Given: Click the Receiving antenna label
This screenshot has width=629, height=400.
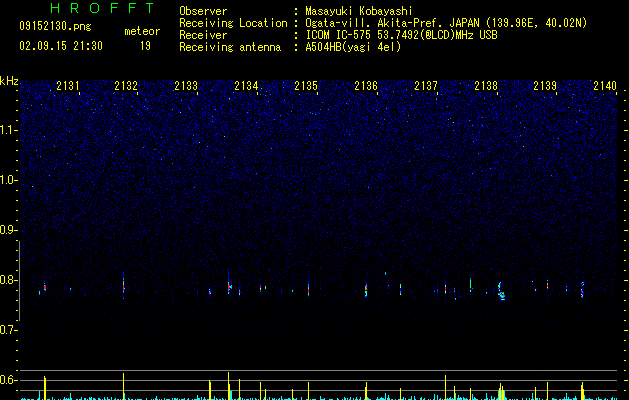Looking at the screenshot, I should click(x=230, y=47).
